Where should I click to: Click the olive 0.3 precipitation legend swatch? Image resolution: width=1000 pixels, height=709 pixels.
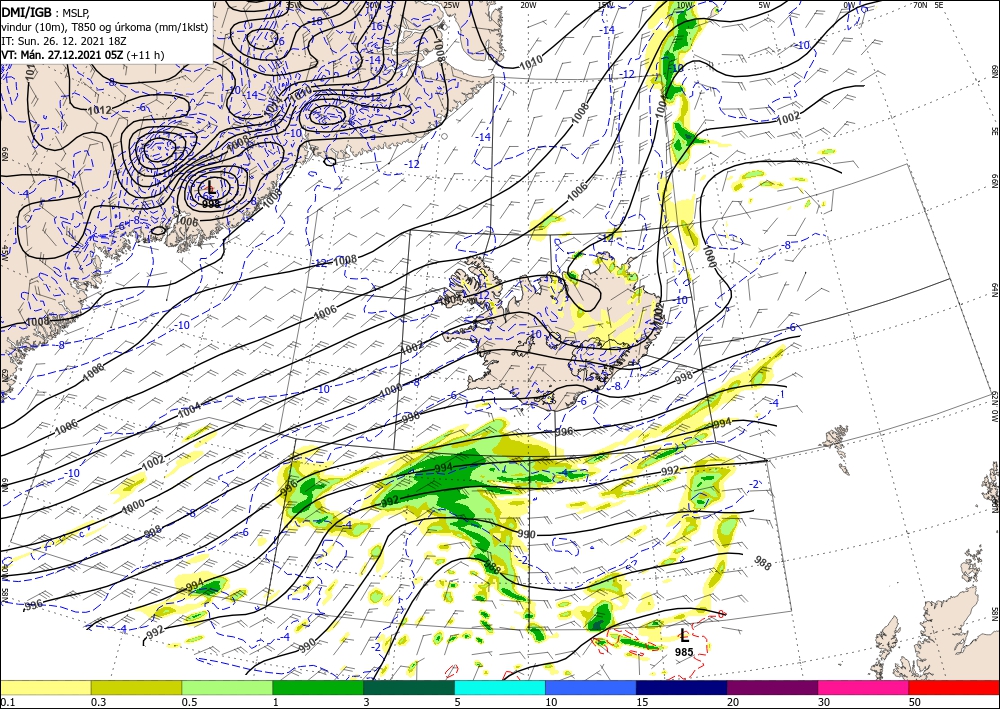point(136,687)
